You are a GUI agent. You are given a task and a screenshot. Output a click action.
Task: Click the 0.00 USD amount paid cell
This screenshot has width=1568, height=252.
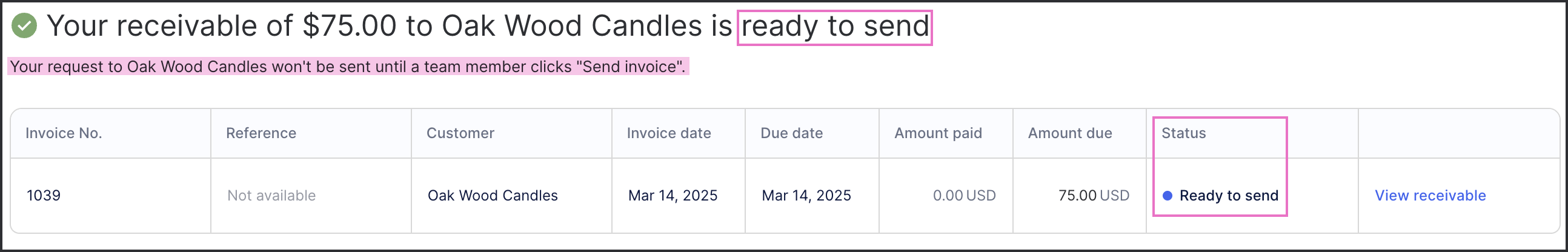pyautogui.click(x=964, y=196)
